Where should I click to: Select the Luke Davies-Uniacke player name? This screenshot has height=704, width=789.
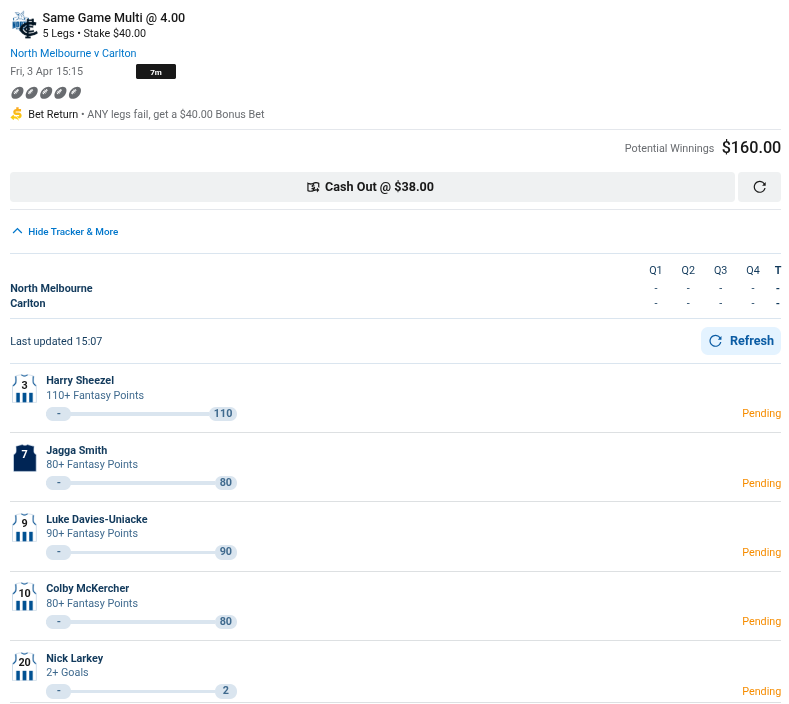97,519
